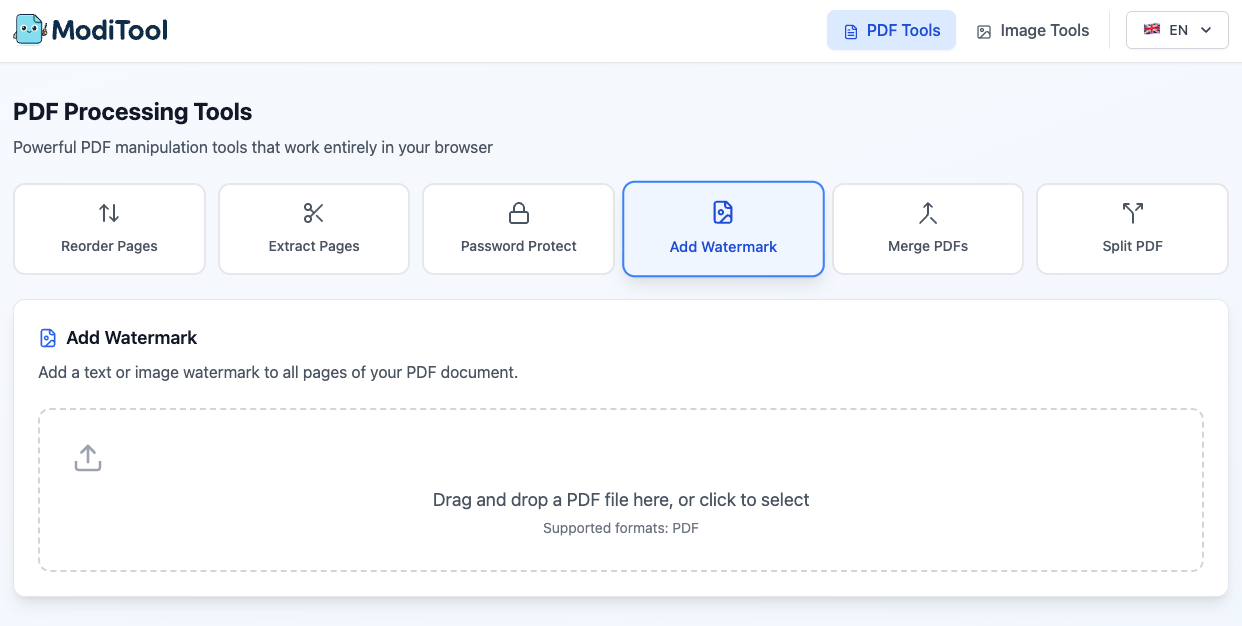Click the document icon in PDF Tools
Viewport: 1242px width, 626px height.
pos(851,31)
